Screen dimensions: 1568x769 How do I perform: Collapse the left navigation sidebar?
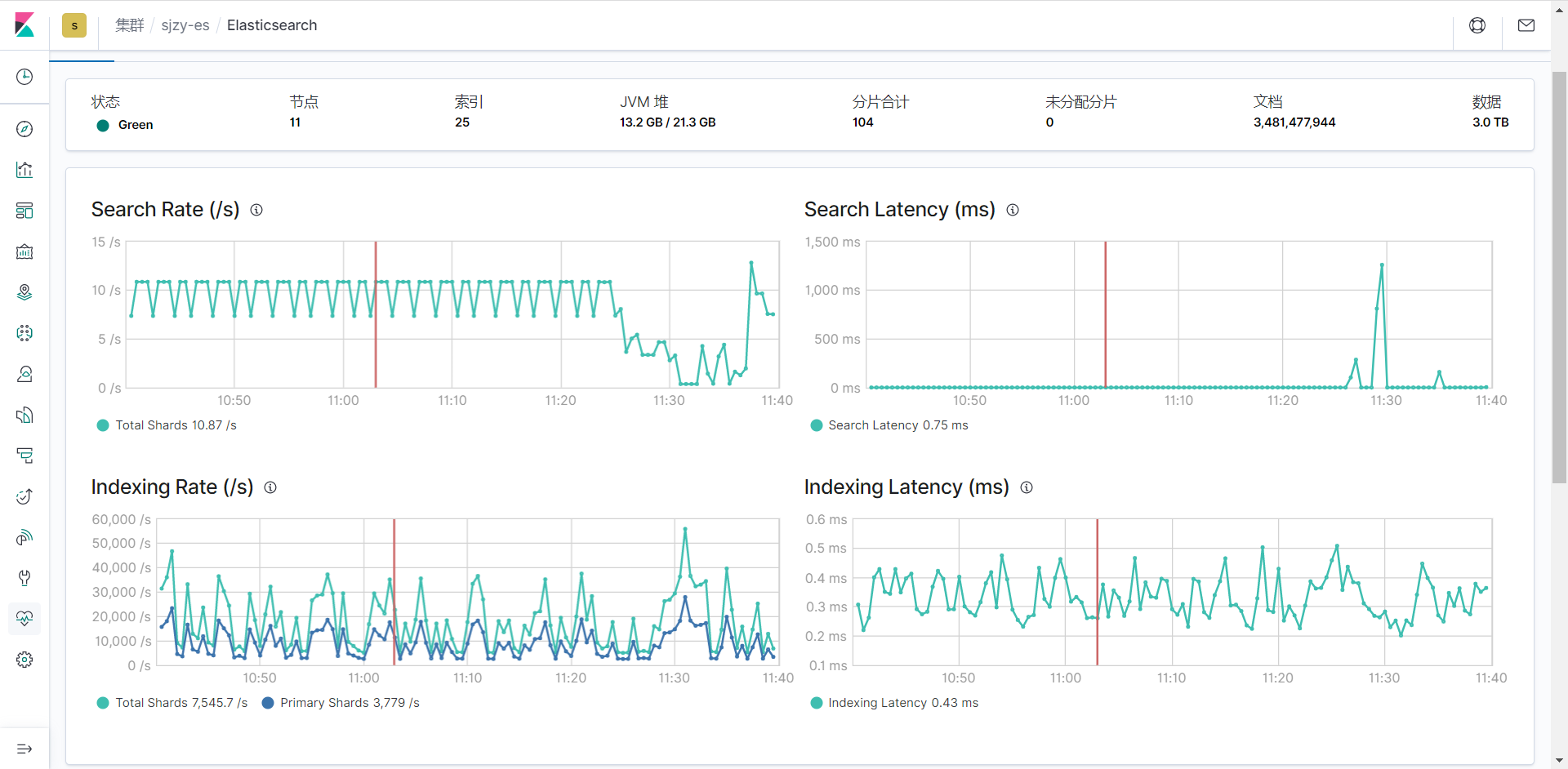coord(24,749)
